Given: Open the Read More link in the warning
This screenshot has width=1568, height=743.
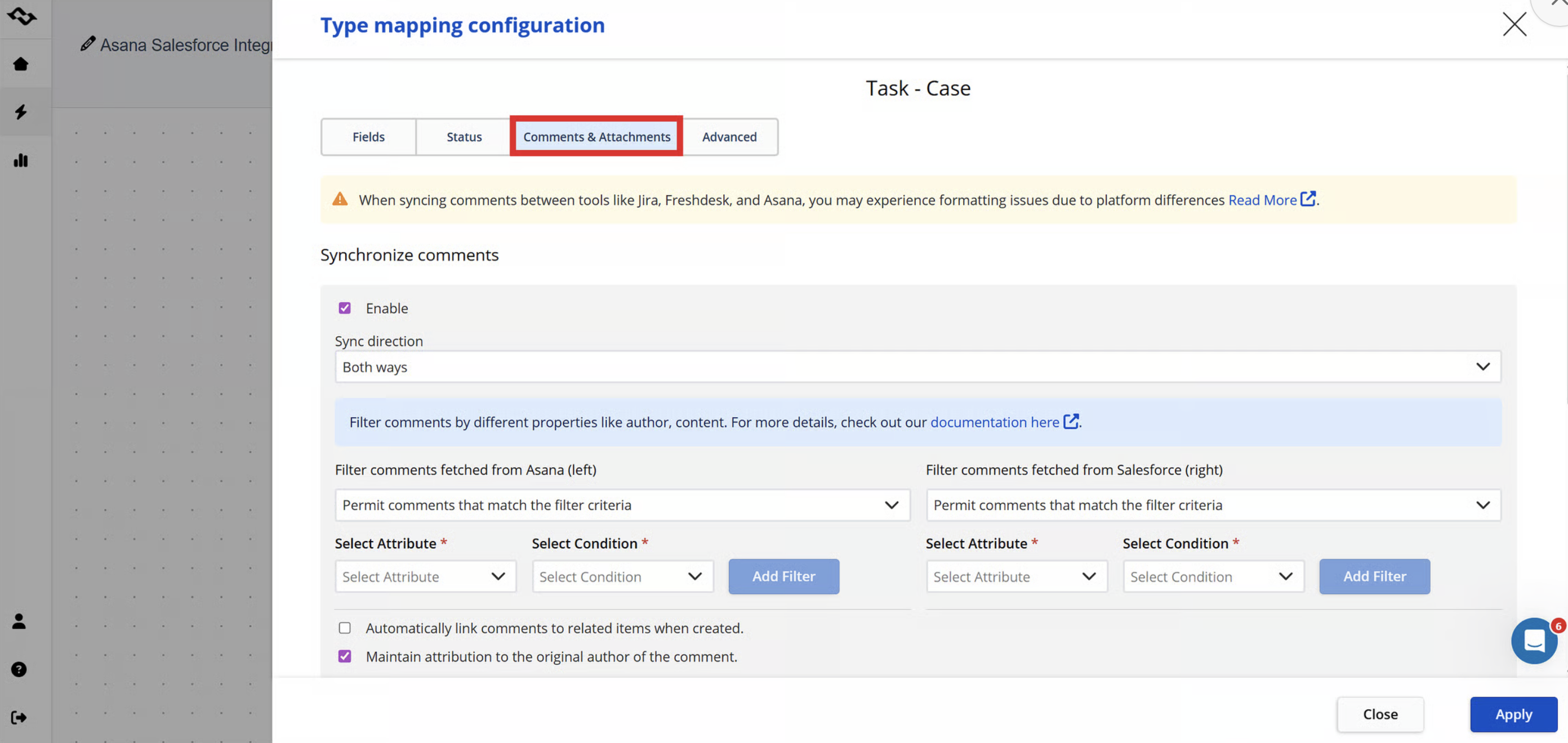Looking at the screenshot, I should coord(1262,200).
